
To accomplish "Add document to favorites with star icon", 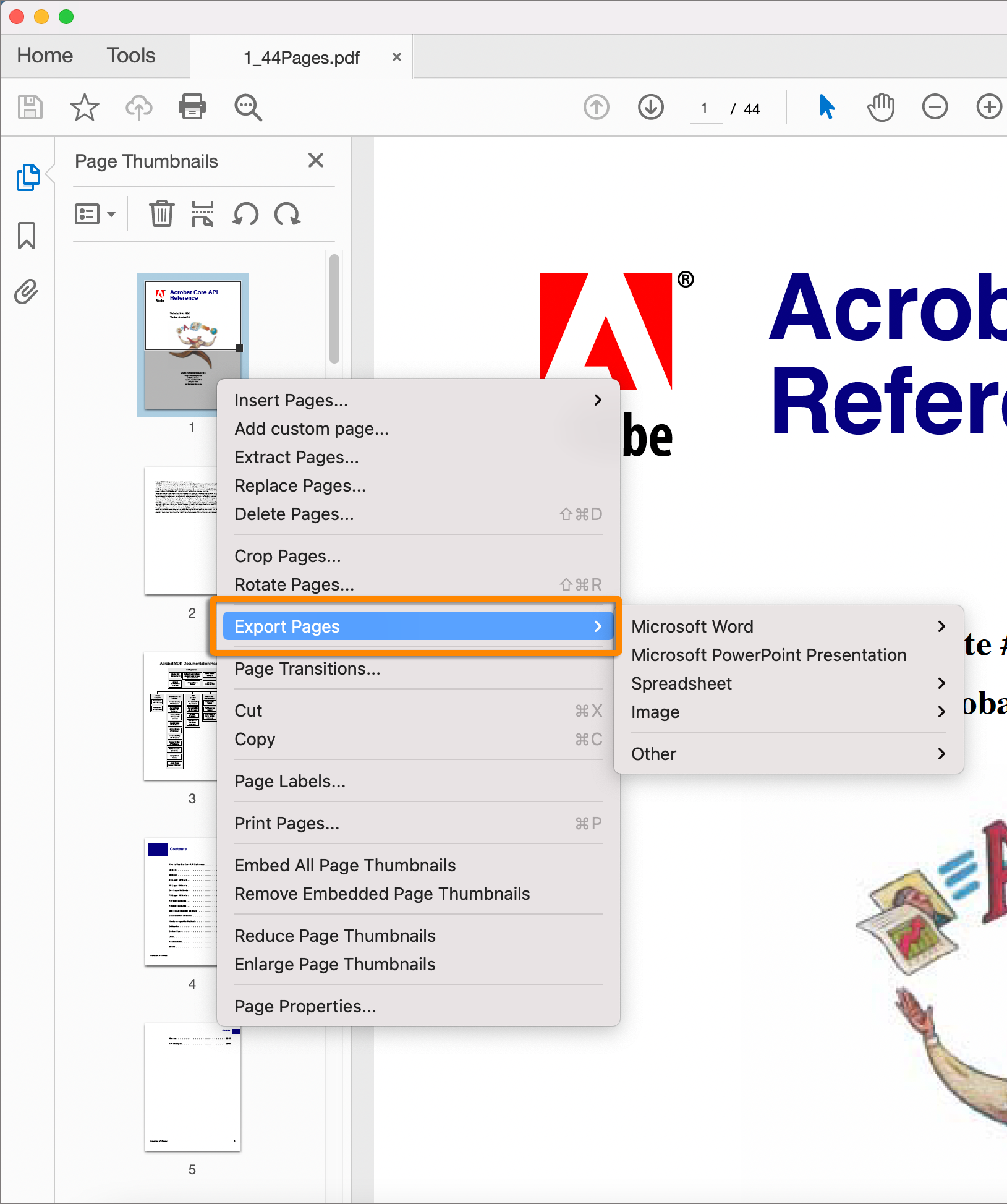I will point(84,107).
